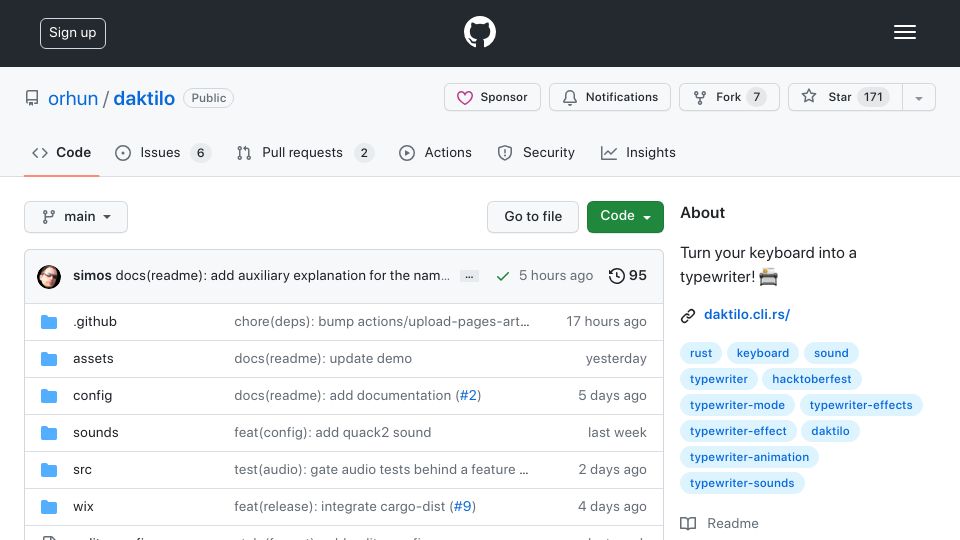Expand the commit message ellipsis button
This screenshot has height=540, width=960.
[x=469, y=277]
